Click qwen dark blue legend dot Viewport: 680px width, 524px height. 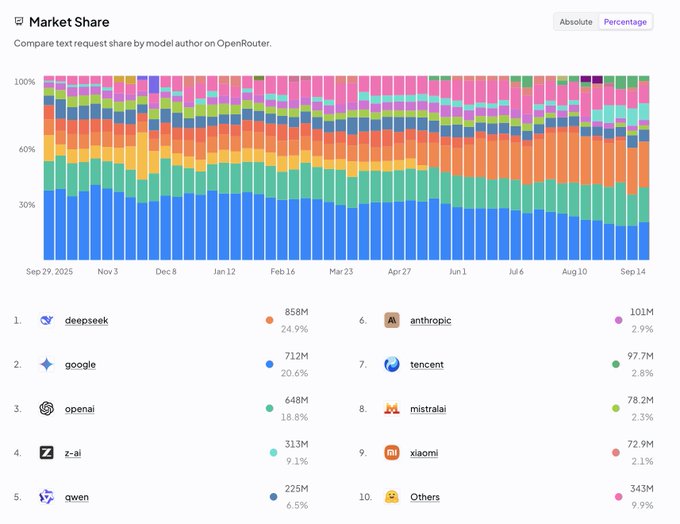click(x=273, y=497)
